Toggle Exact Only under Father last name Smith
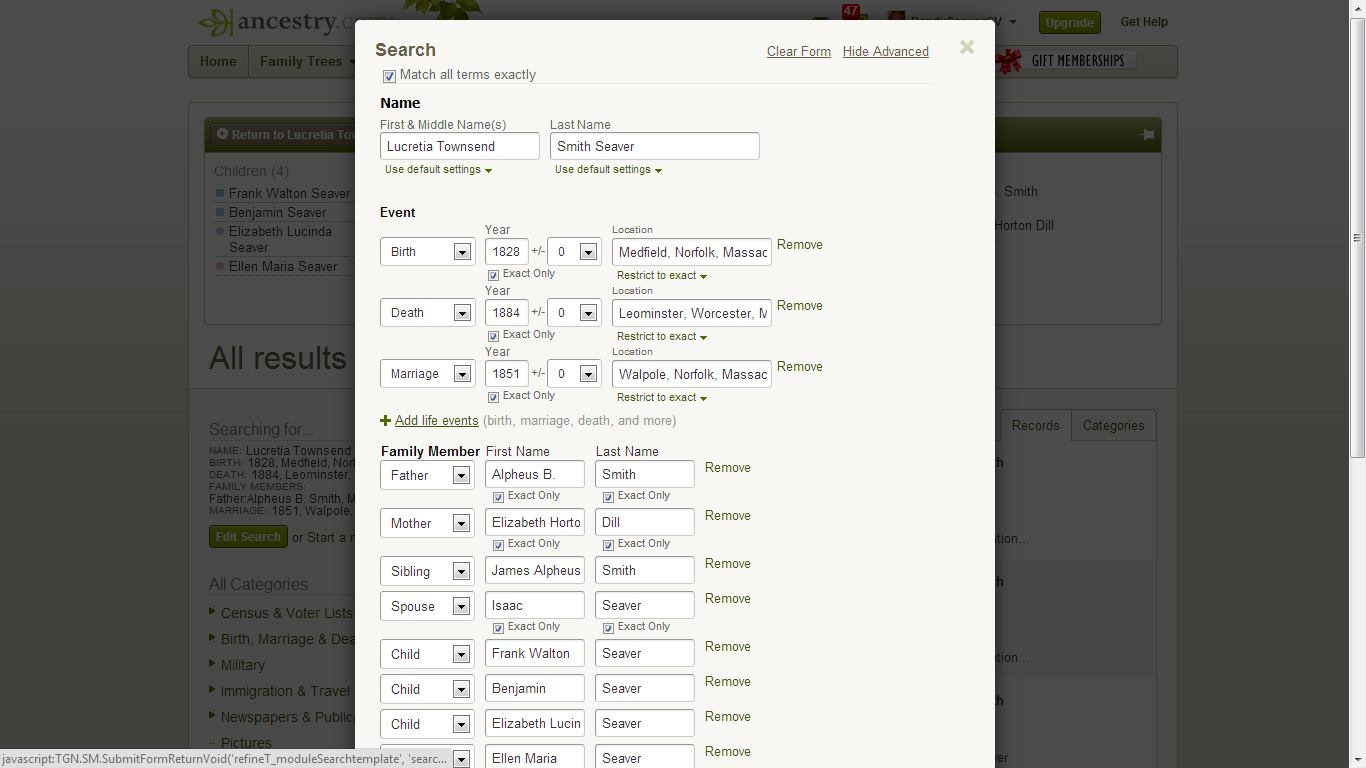Image resolution: width=1366 pixels, height=768 pixels. [608, 497]
